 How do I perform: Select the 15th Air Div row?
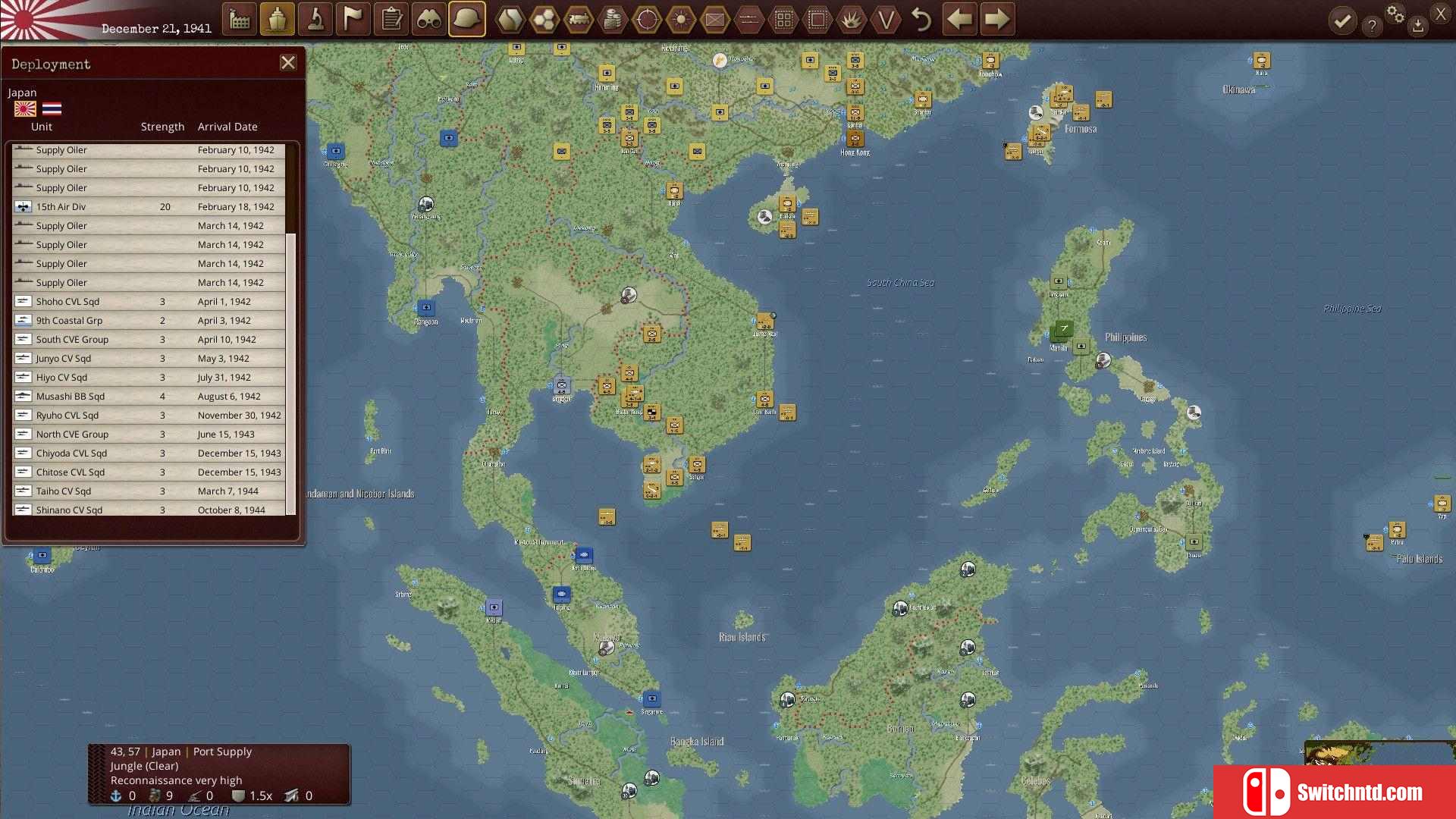tap(149, 206)
